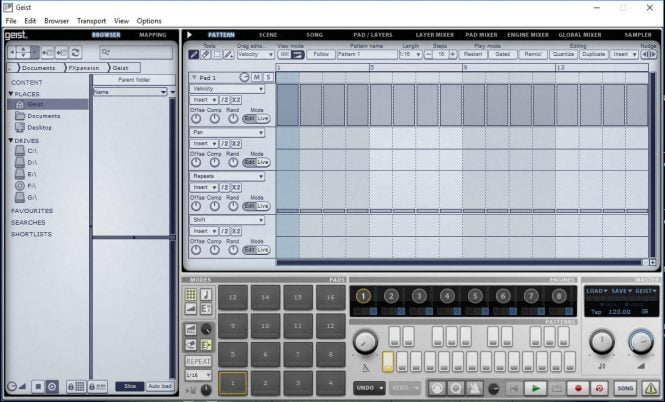The width and height of the screenshot is (665, 402).
Task: Click the warning triangle panic icon
Action: point(650,388)
